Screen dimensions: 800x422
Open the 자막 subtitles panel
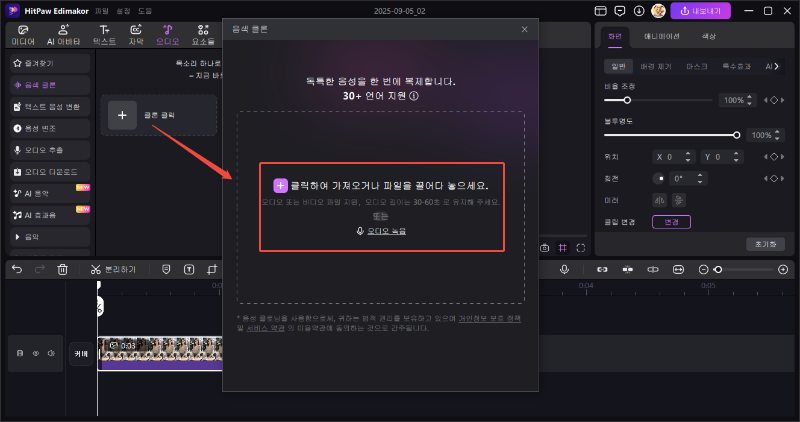[x=136, y=35]
